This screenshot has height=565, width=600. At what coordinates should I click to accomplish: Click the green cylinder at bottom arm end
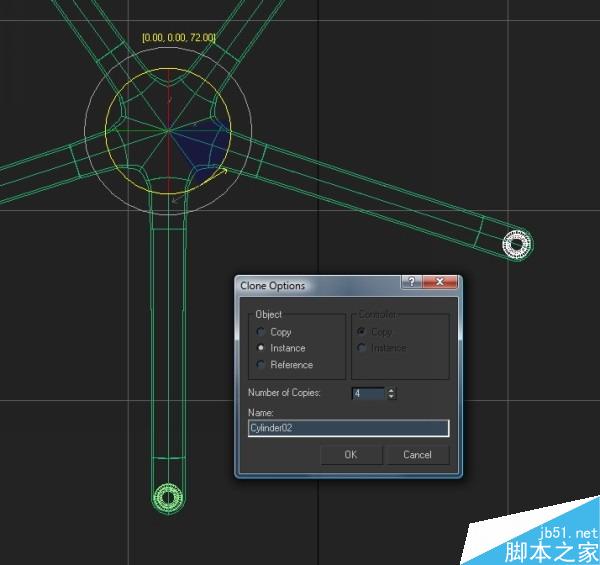coord(168,498)
